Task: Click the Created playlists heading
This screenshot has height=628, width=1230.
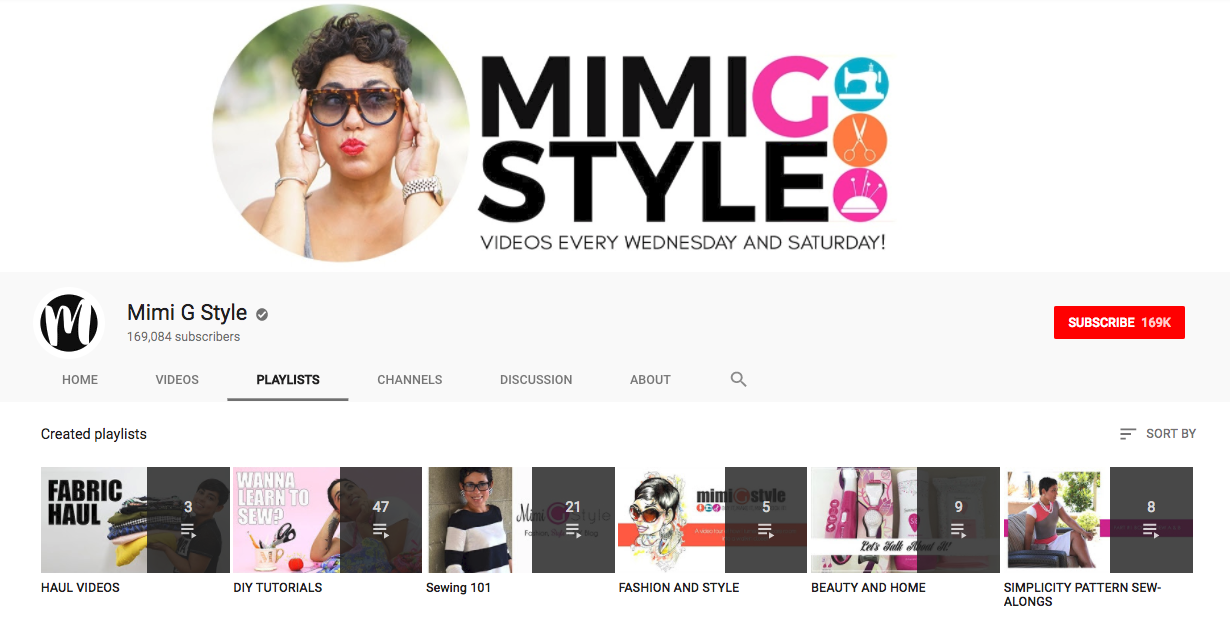Action: coord(94,434)
